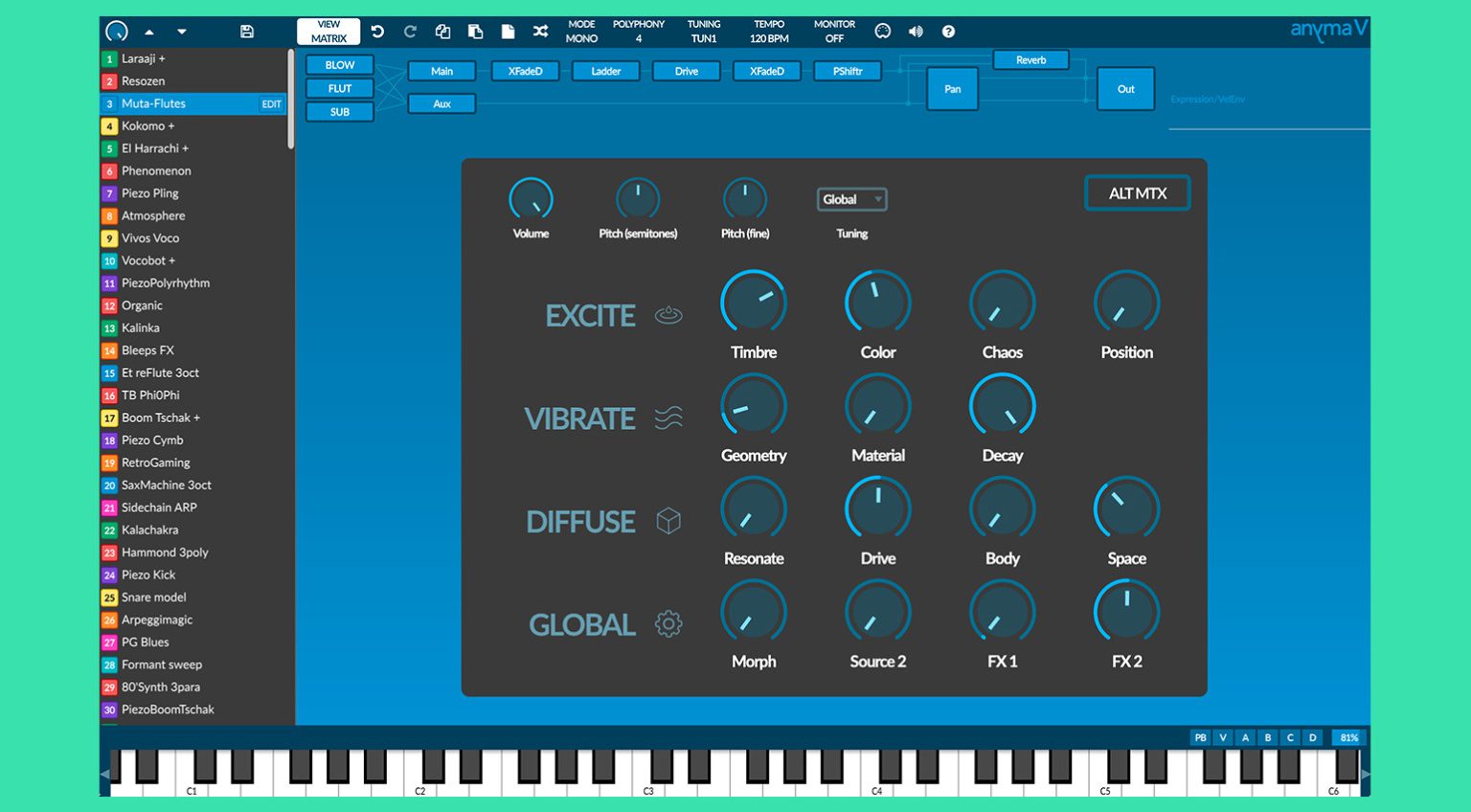Toggle the MODE MONO setting
Viewport: 1471px width, 812px height.
click(581, 32)
